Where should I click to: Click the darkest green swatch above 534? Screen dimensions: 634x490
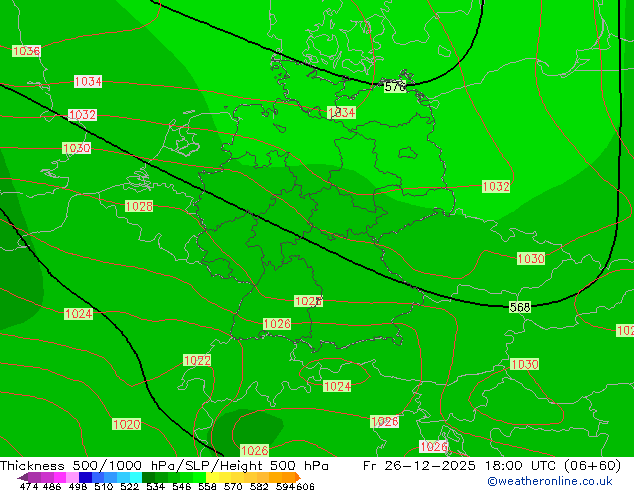(x=148, y=477)
